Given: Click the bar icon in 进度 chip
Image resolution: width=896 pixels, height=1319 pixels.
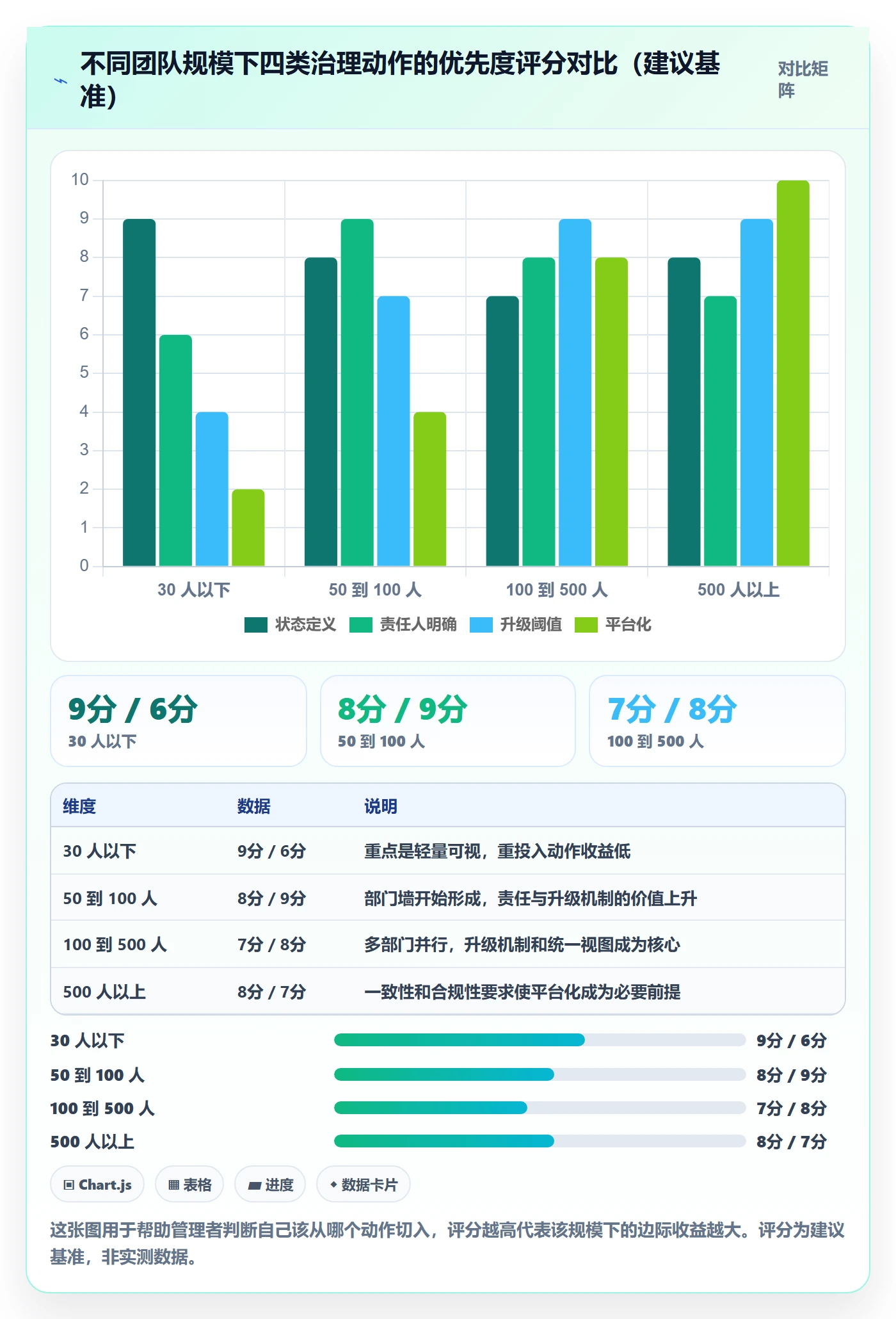Looking at the screenshot, I should tap(255, 1186).
